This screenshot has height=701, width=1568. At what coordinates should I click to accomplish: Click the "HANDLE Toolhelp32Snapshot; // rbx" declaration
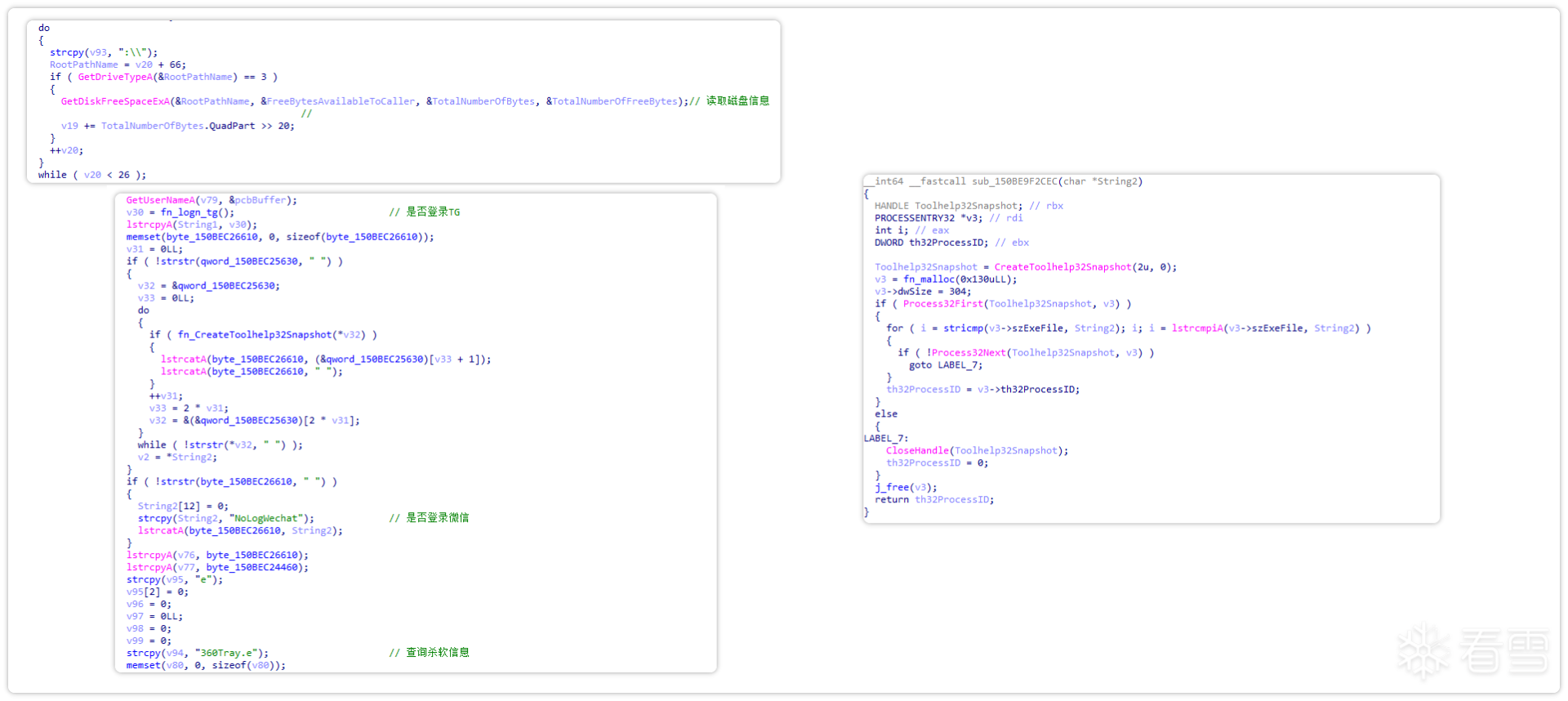tap(969, 206)
